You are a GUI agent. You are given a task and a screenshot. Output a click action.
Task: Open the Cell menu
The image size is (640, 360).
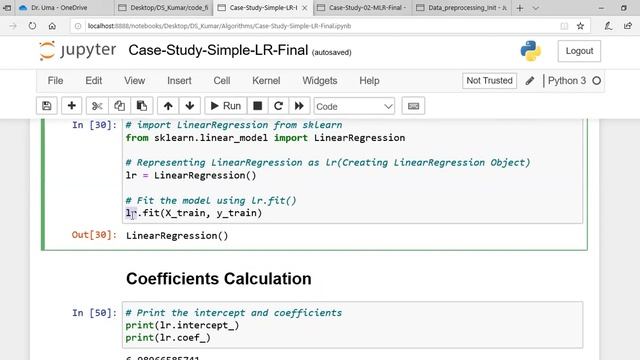[x=222, y=81]
